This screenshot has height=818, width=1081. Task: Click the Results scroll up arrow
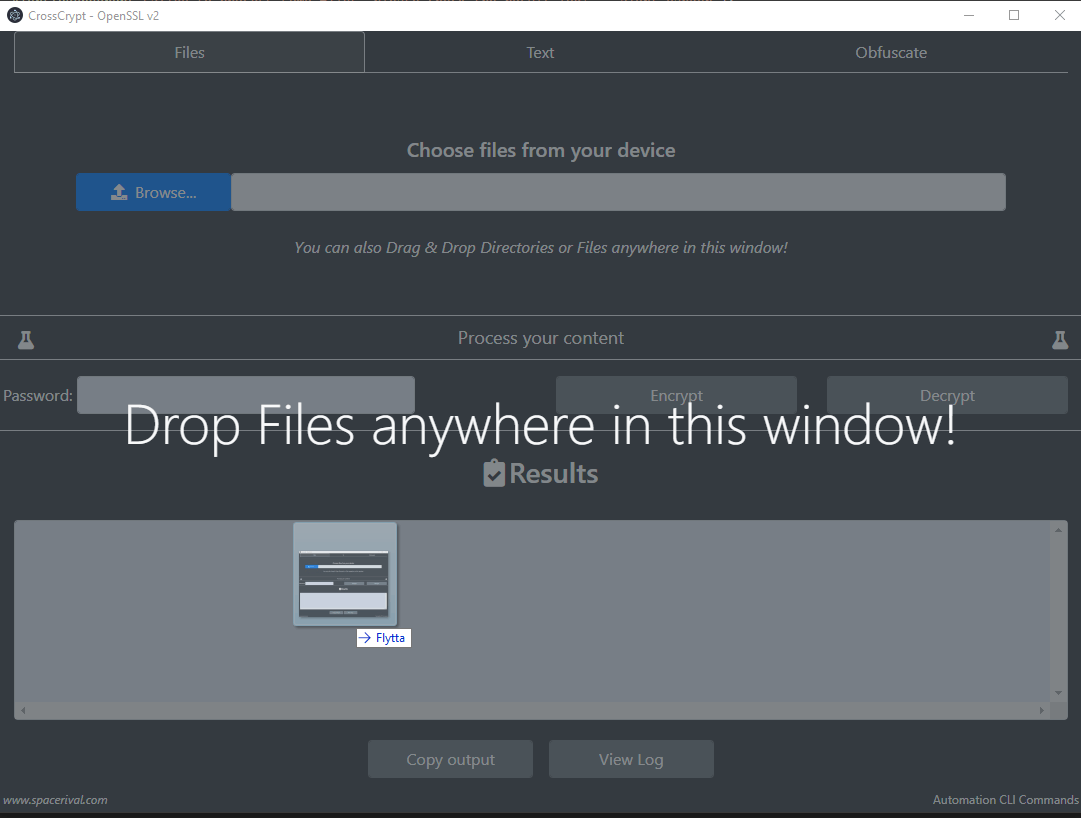pyautogui.click(x=1058, y=530)
